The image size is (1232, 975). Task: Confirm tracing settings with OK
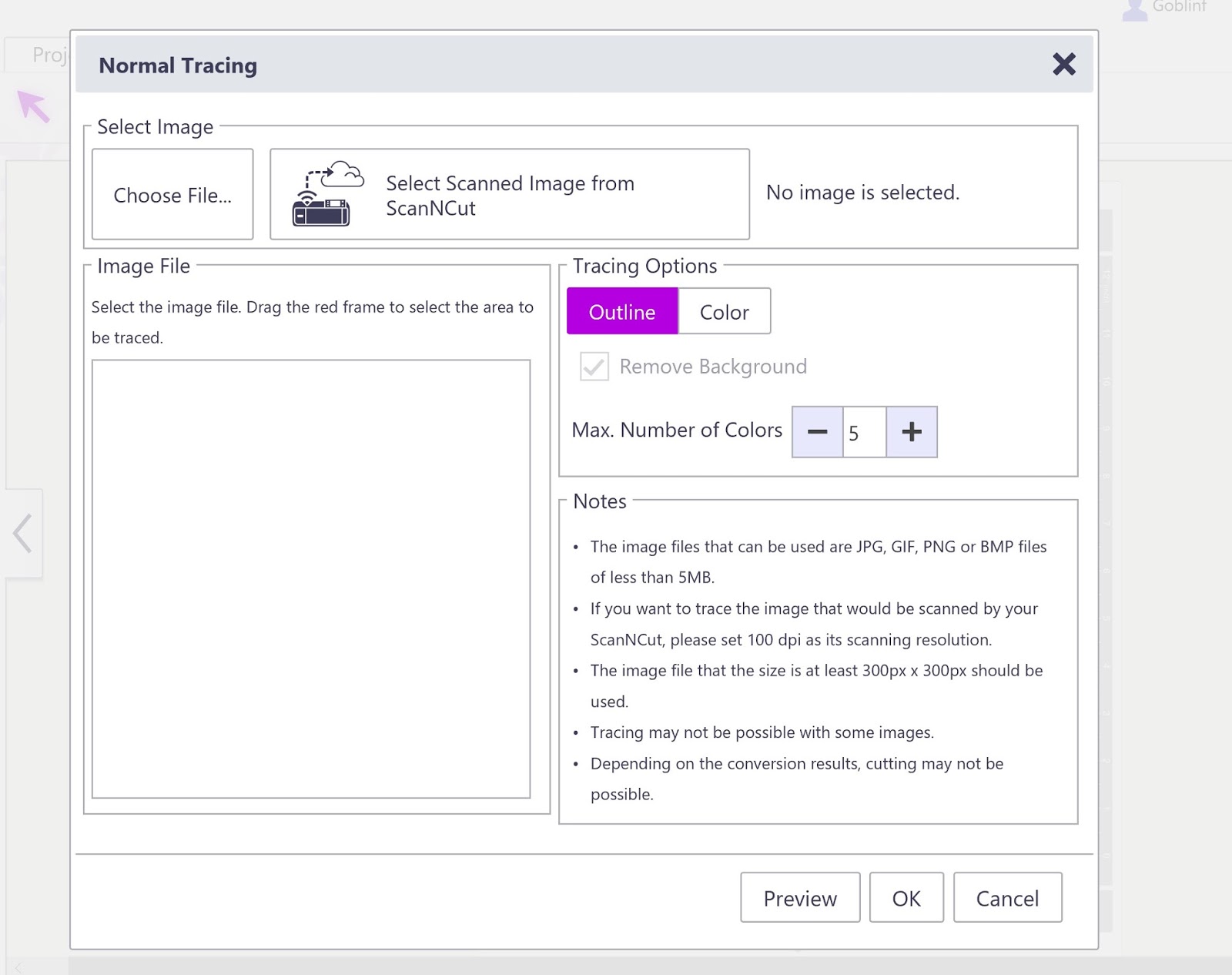[x=906, y=898]
